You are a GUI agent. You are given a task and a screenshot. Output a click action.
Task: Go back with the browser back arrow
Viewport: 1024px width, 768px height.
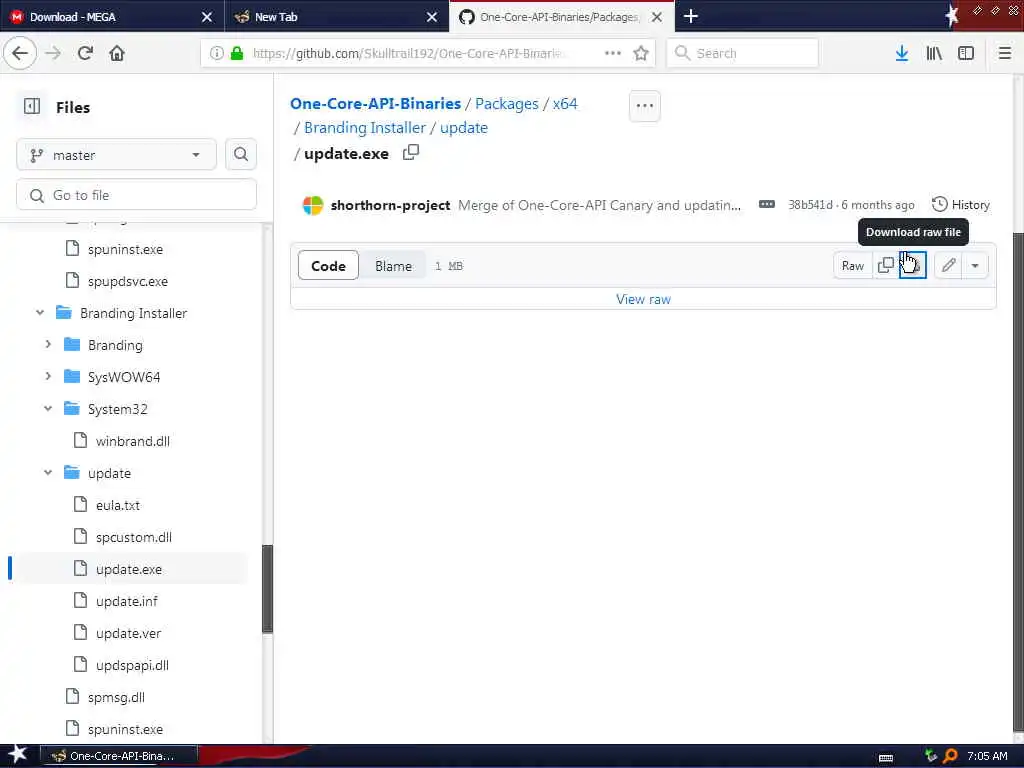click(x=20, y=53)
